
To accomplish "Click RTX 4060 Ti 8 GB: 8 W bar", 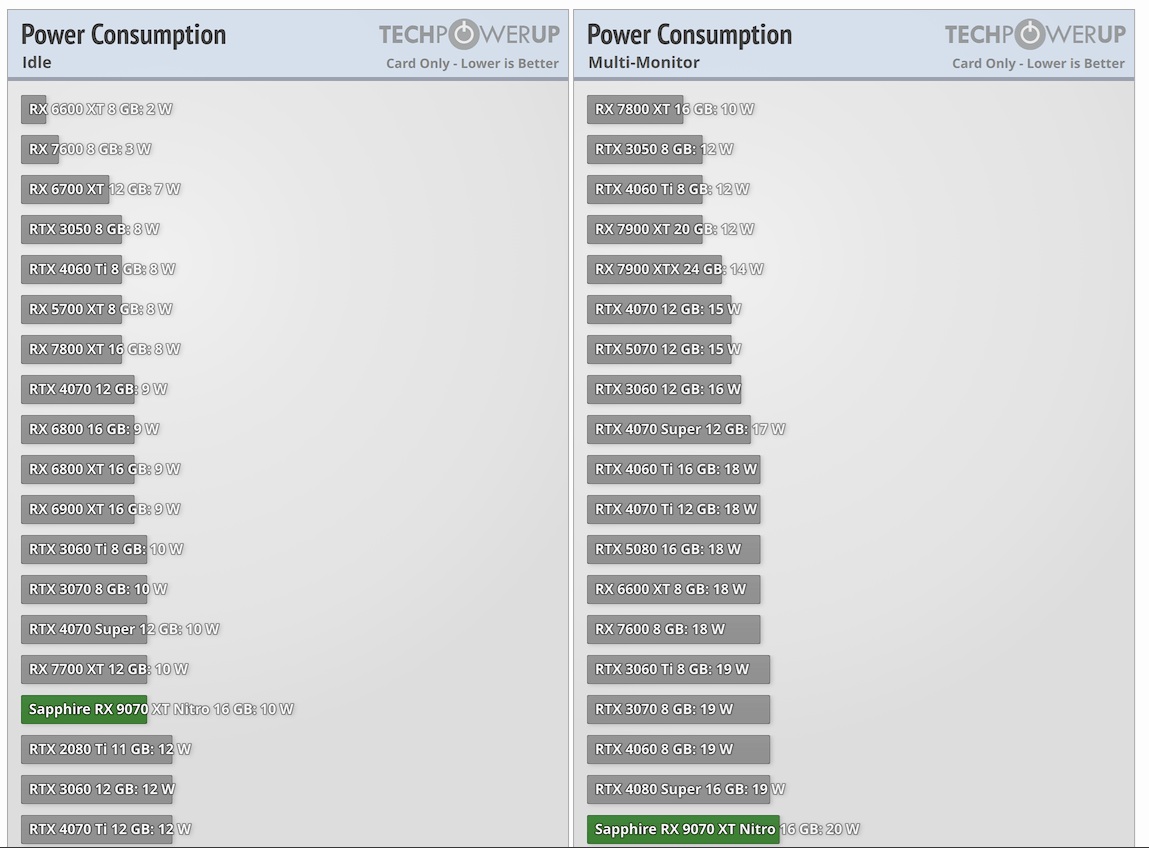I will coord(72,269).
